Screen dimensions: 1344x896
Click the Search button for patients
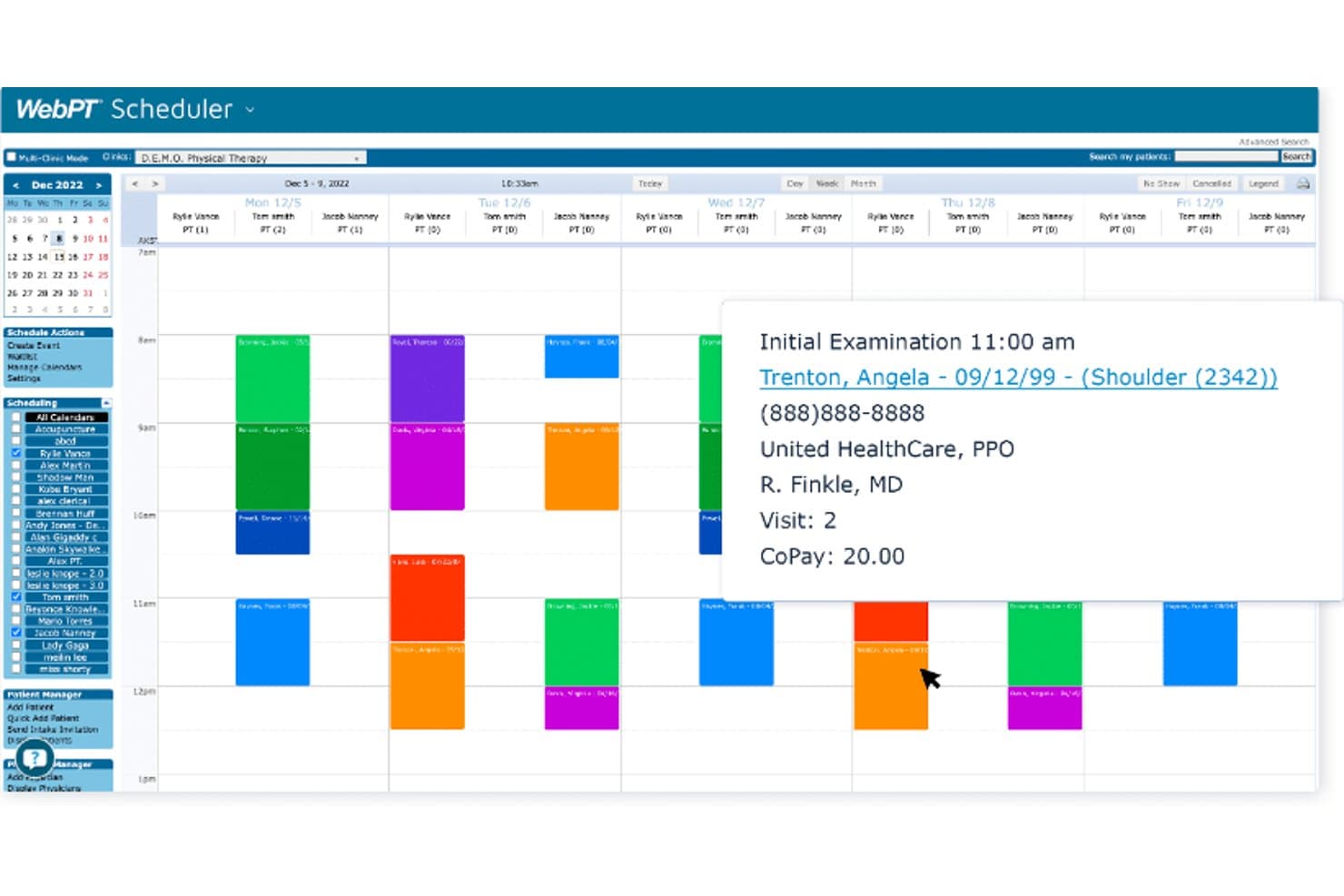[1296, 157]
